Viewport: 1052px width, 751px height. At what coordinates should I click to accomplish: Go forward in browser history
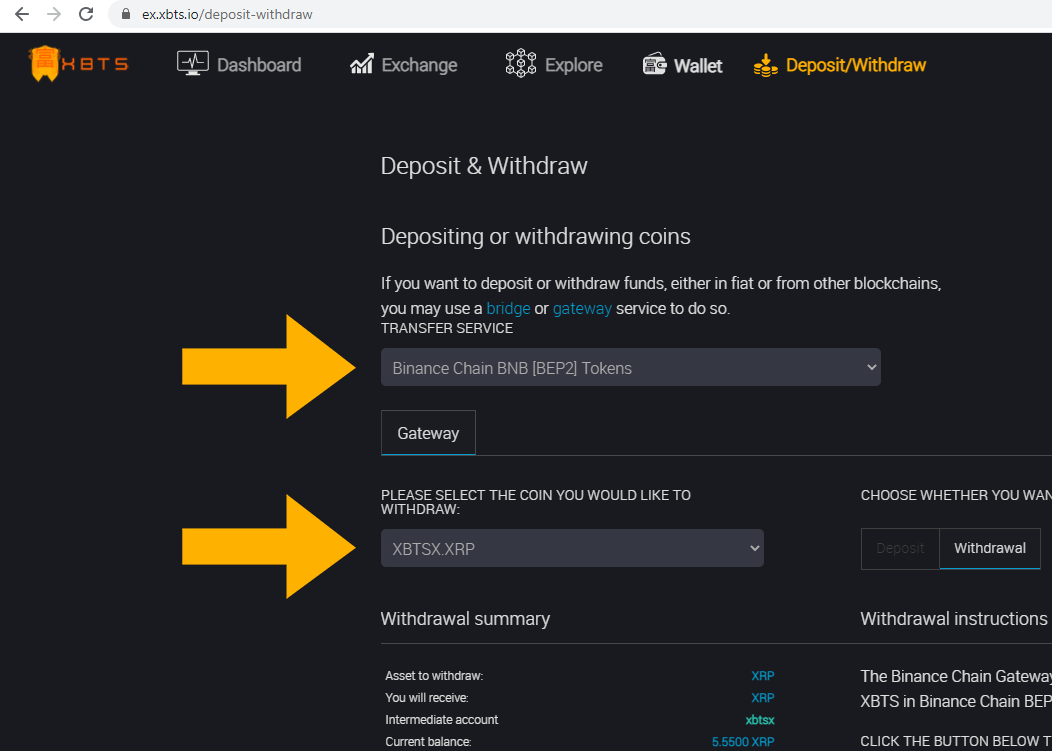(x=54, y=14)
